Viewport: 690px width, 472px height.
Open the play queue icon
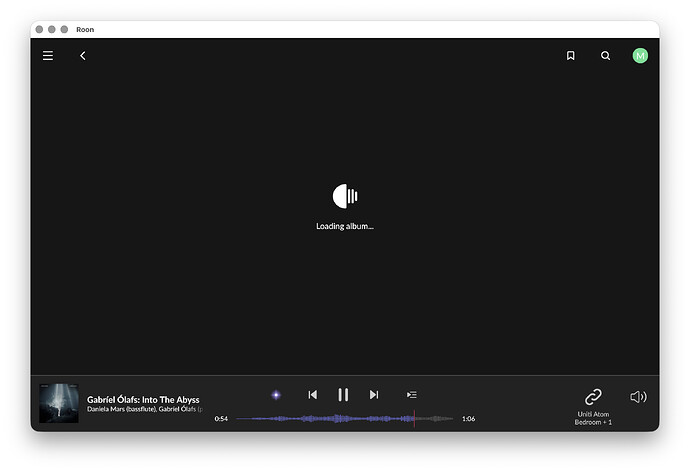pos(411,395)
